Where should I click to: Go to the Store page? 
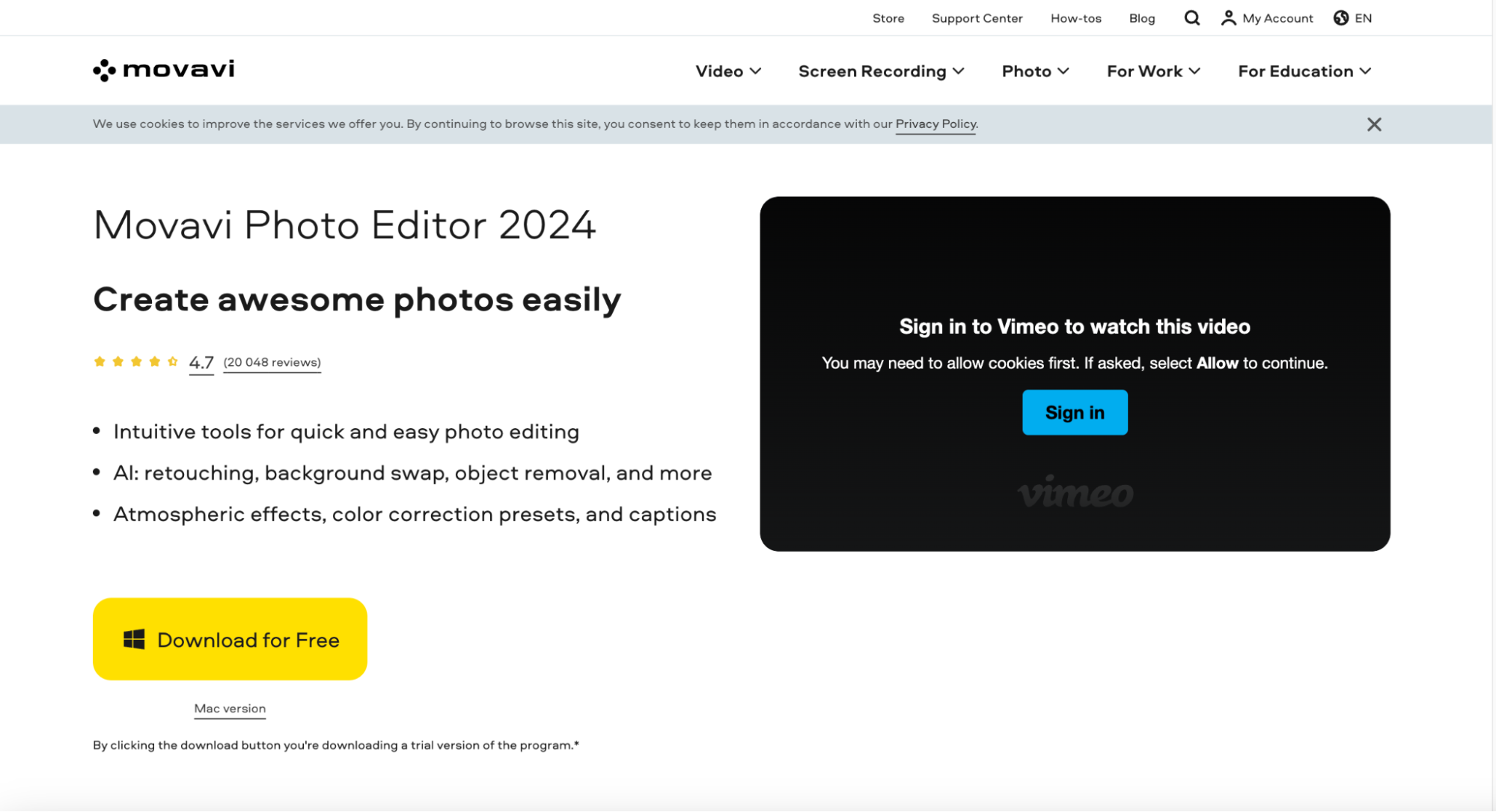888,18
